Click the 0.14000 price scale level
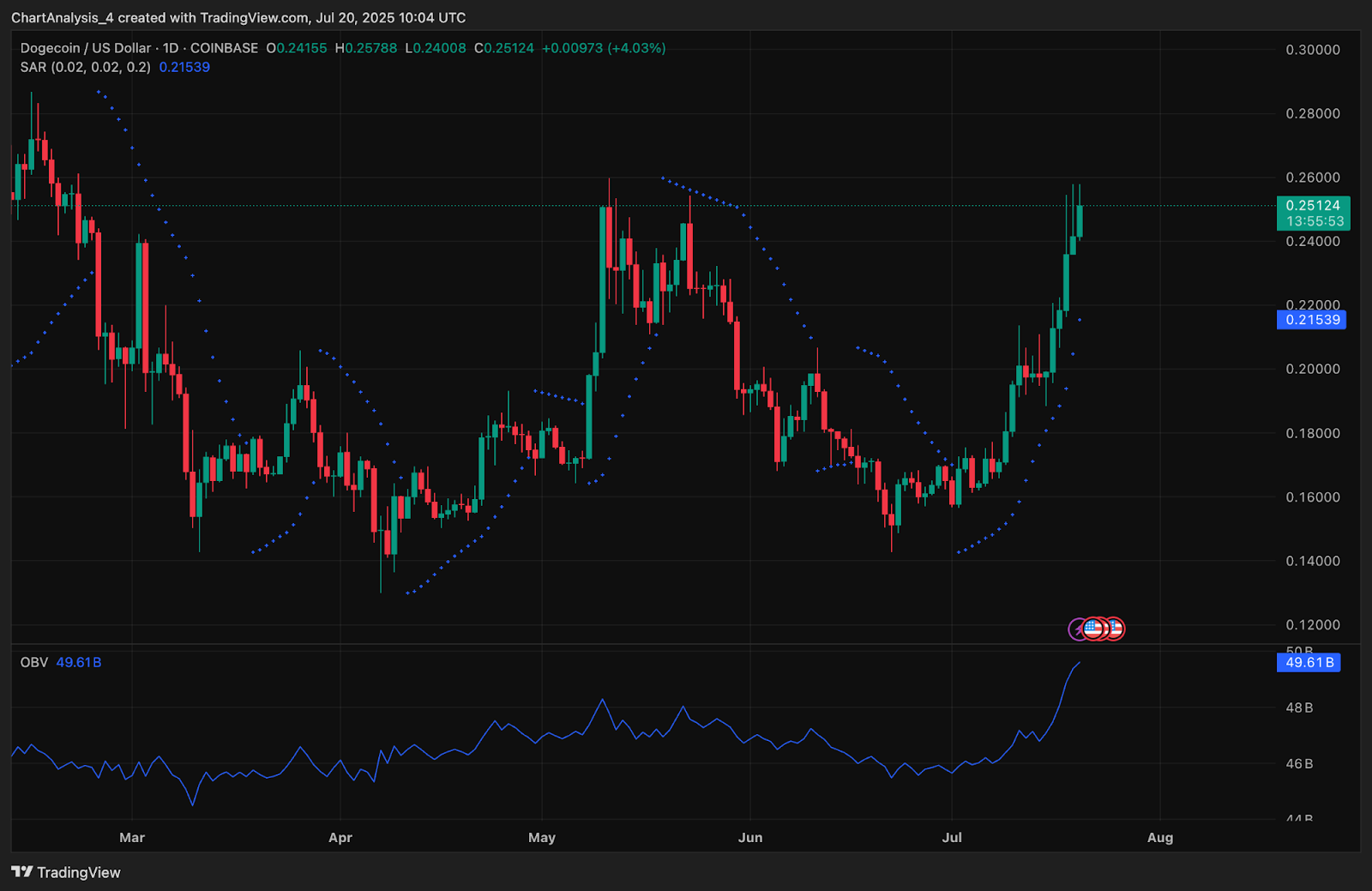1372x891 pixels. [x=1313, y=561]
